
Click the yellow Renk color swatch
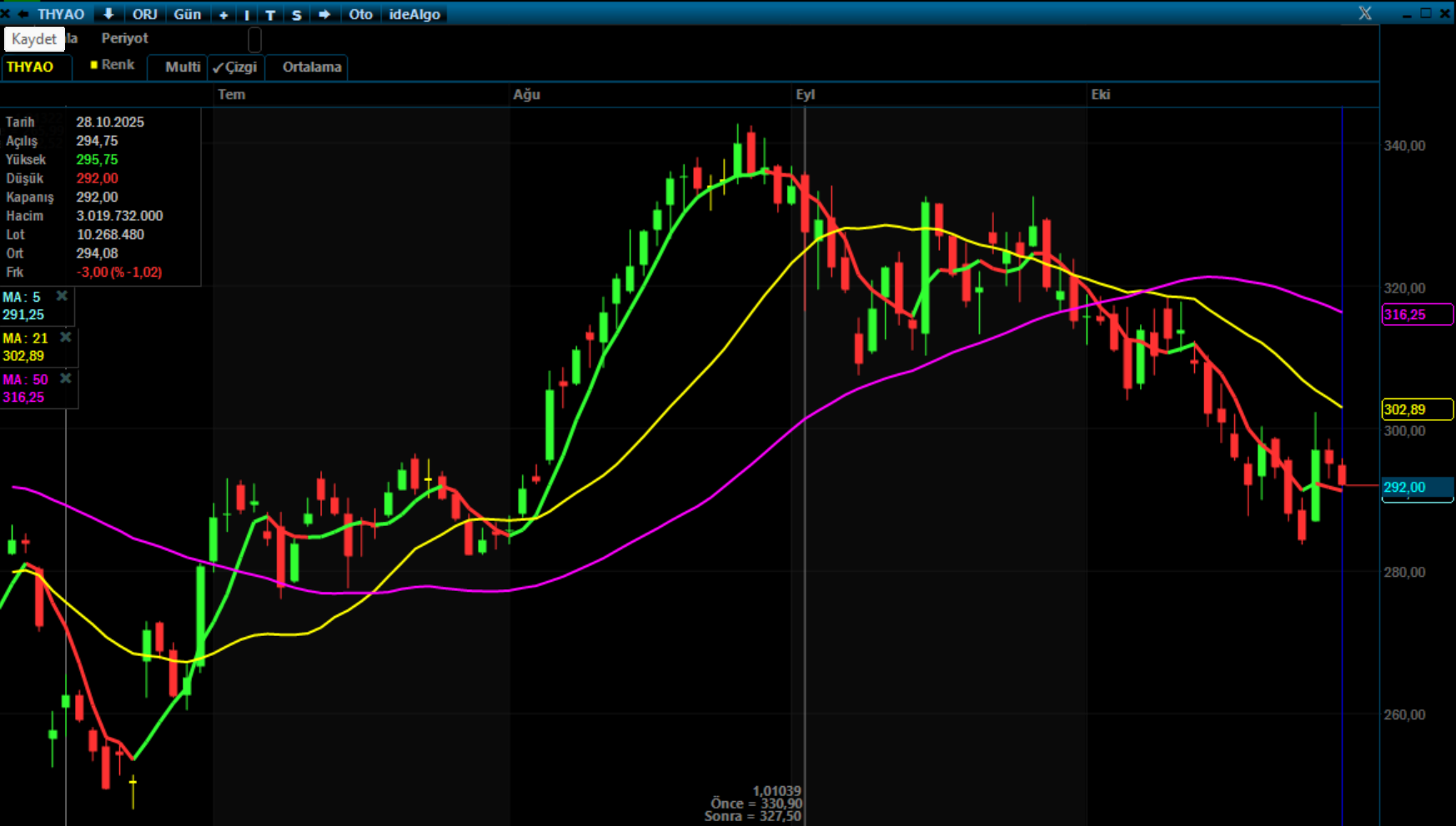94,65
